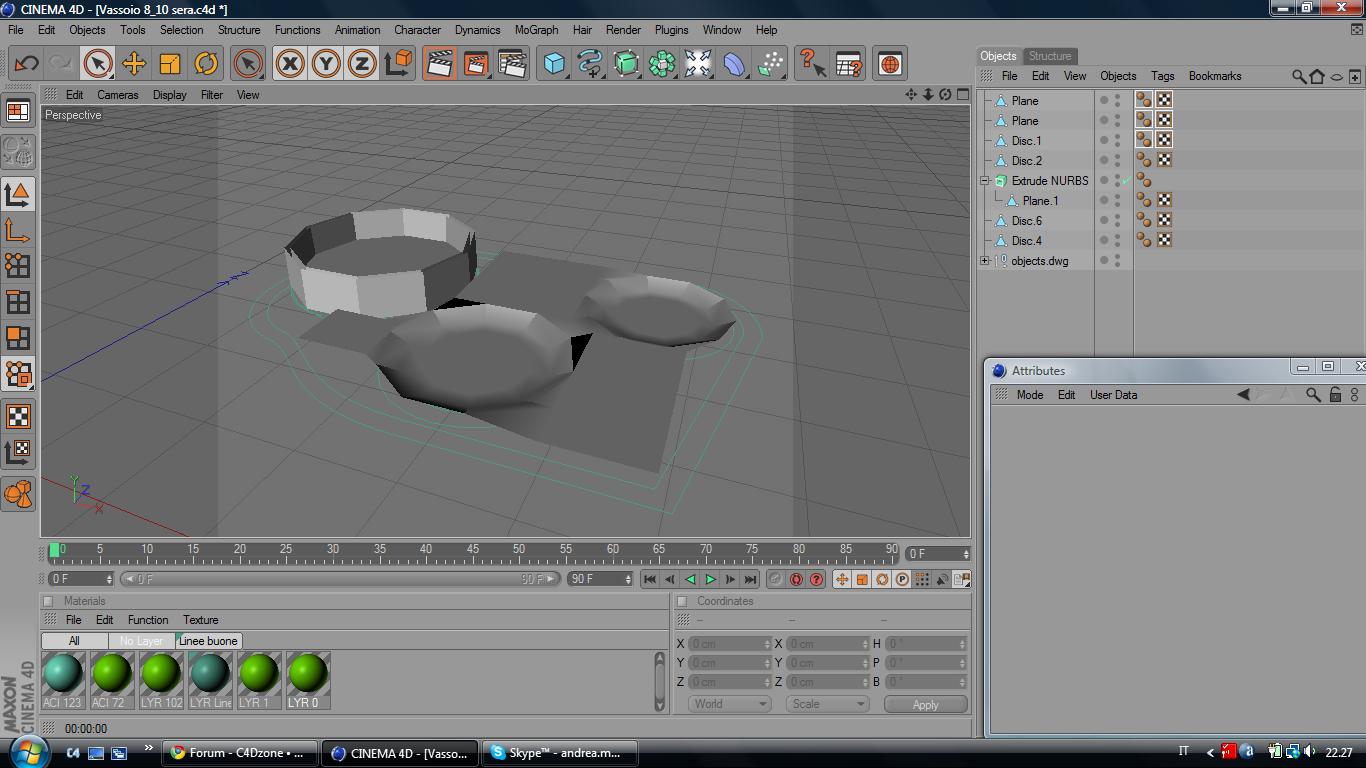The height and width of the screenshot is (768, 1366).
Task: Click the lock icon in Attributes panel
Action: click(x=1335, y=395)
